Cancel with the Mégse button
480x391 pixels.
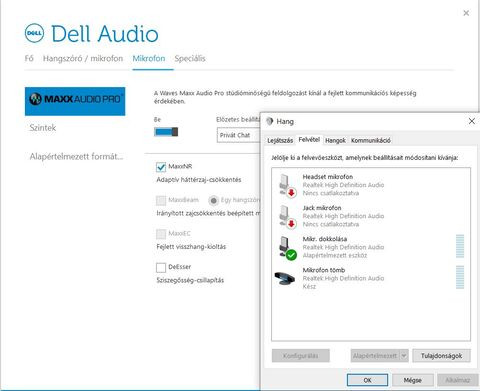coord(413,380)
